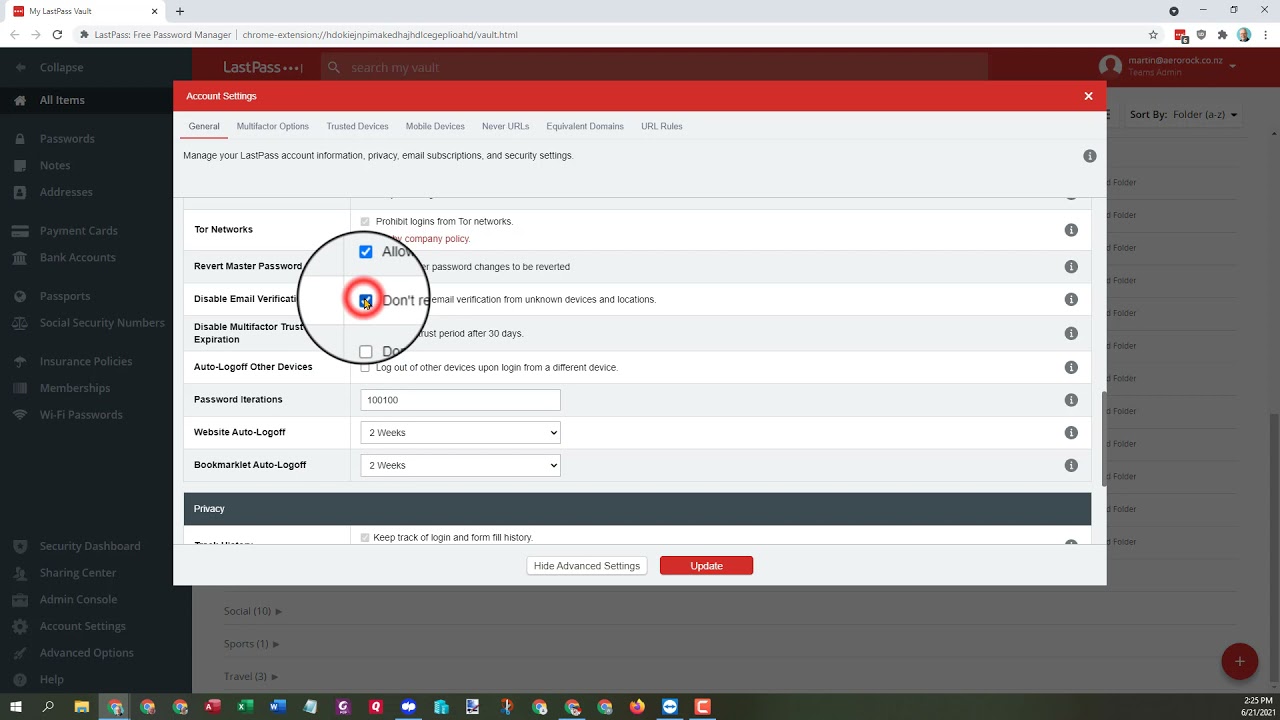Click the Password Iterations field
Viewport: 1280px width, 720px height.
[x=460, y=400]
